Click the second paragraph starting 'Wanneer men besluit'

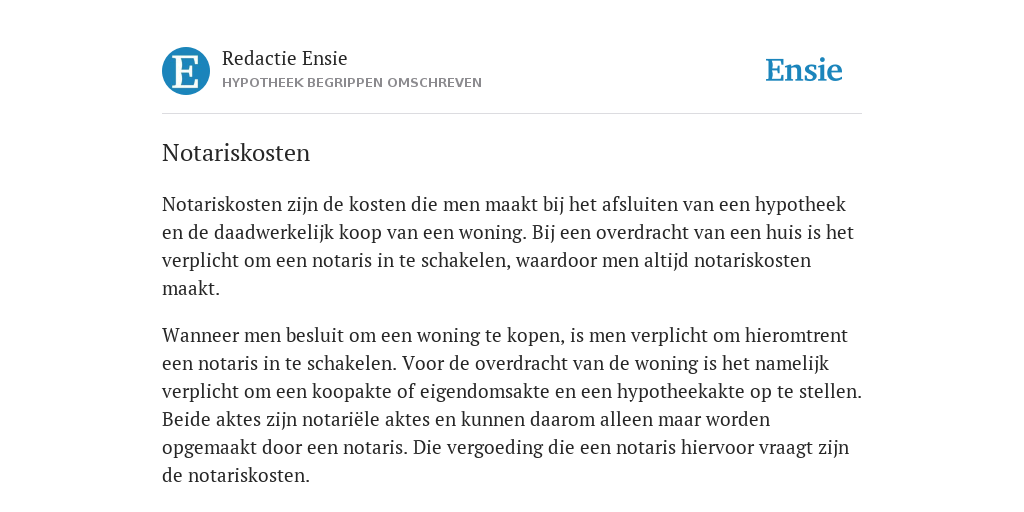(x=512, y=406)
